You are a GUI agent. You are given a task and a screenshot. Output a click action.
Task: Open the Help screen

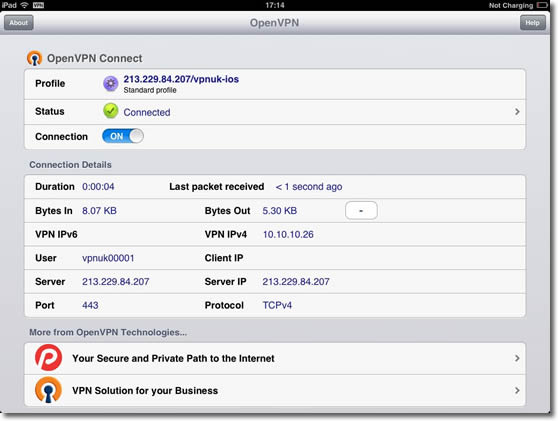(x=532, y=23)
